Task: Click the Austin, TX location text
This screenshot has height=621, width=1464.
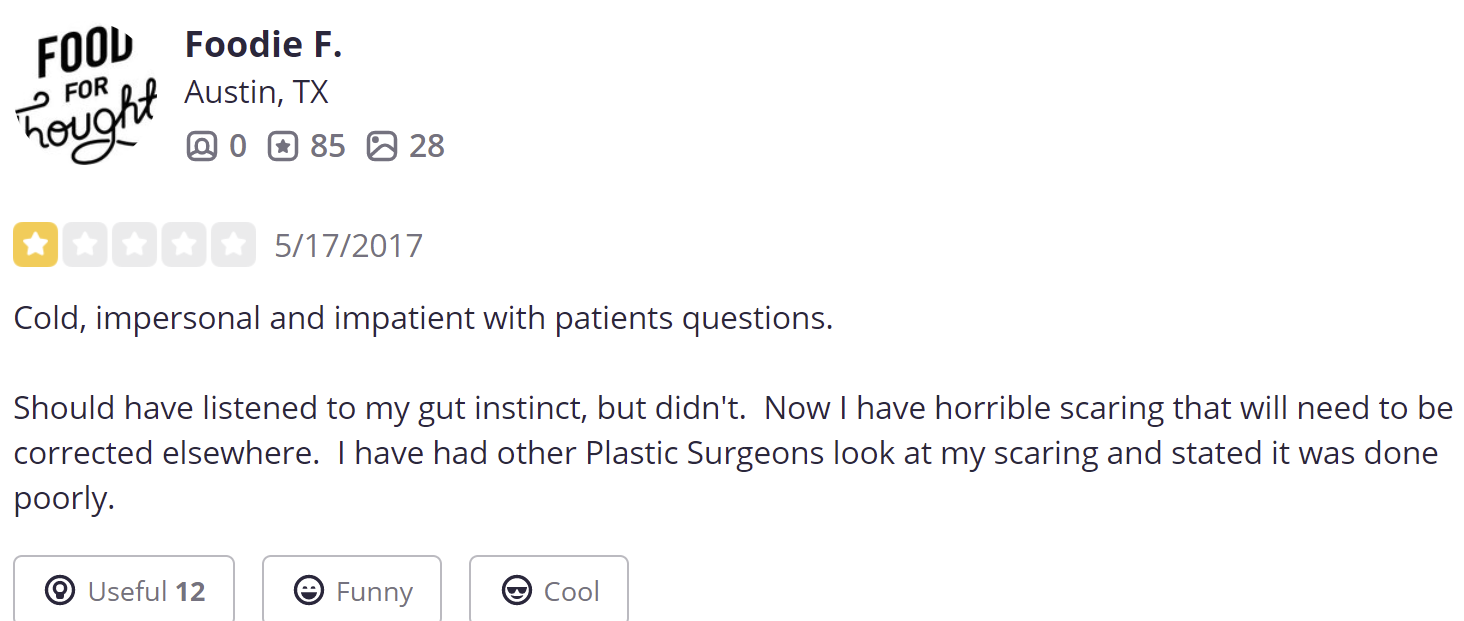Action: [x=256, y=93]
